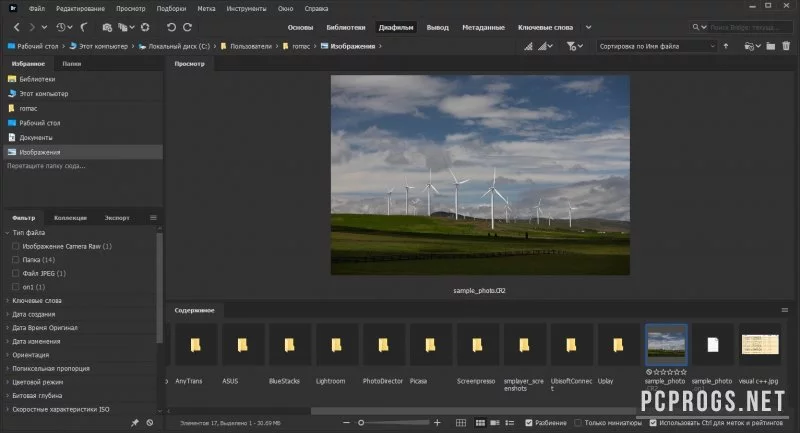Image resolution: width=800 pixels, height=433 pixels.
Task: Open Редактирование menu
Action: pyautogui.click(x=81, y=9)
